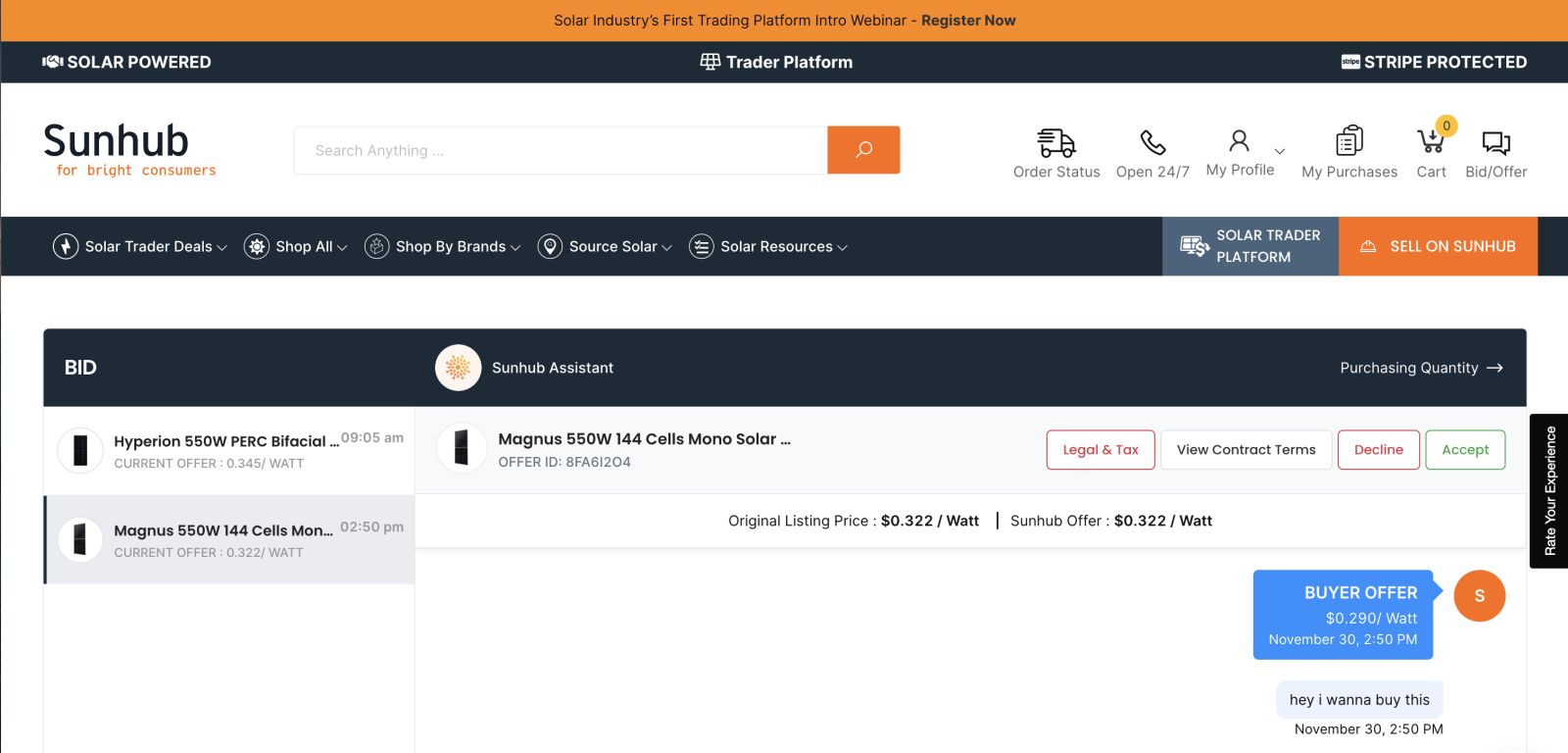This screenshot has height=753, width=1568.
Task: Click the Legal & Tax button
Action: 1101,450
